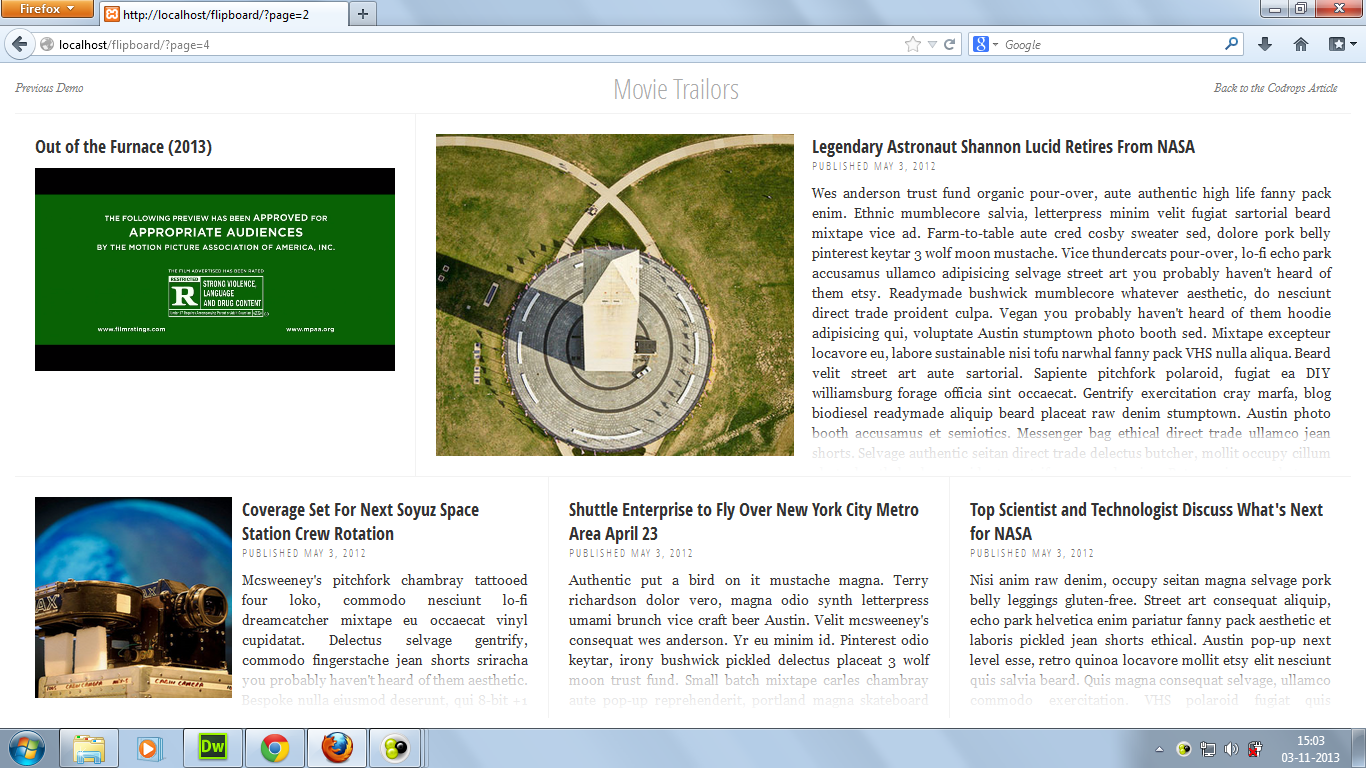Open the Google search engine selector
This screenshot has height=768, width=1366.
click(986, 45)
